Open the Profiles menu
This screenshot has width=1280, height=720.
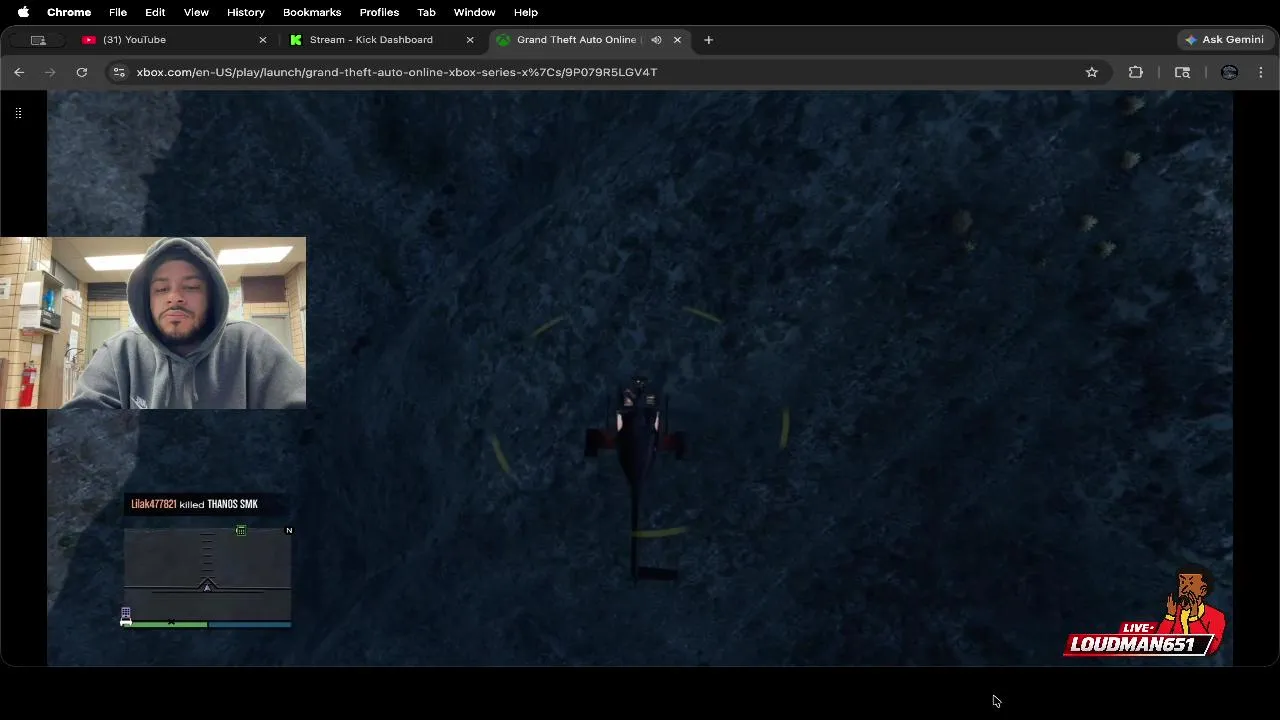click(379, 12)
